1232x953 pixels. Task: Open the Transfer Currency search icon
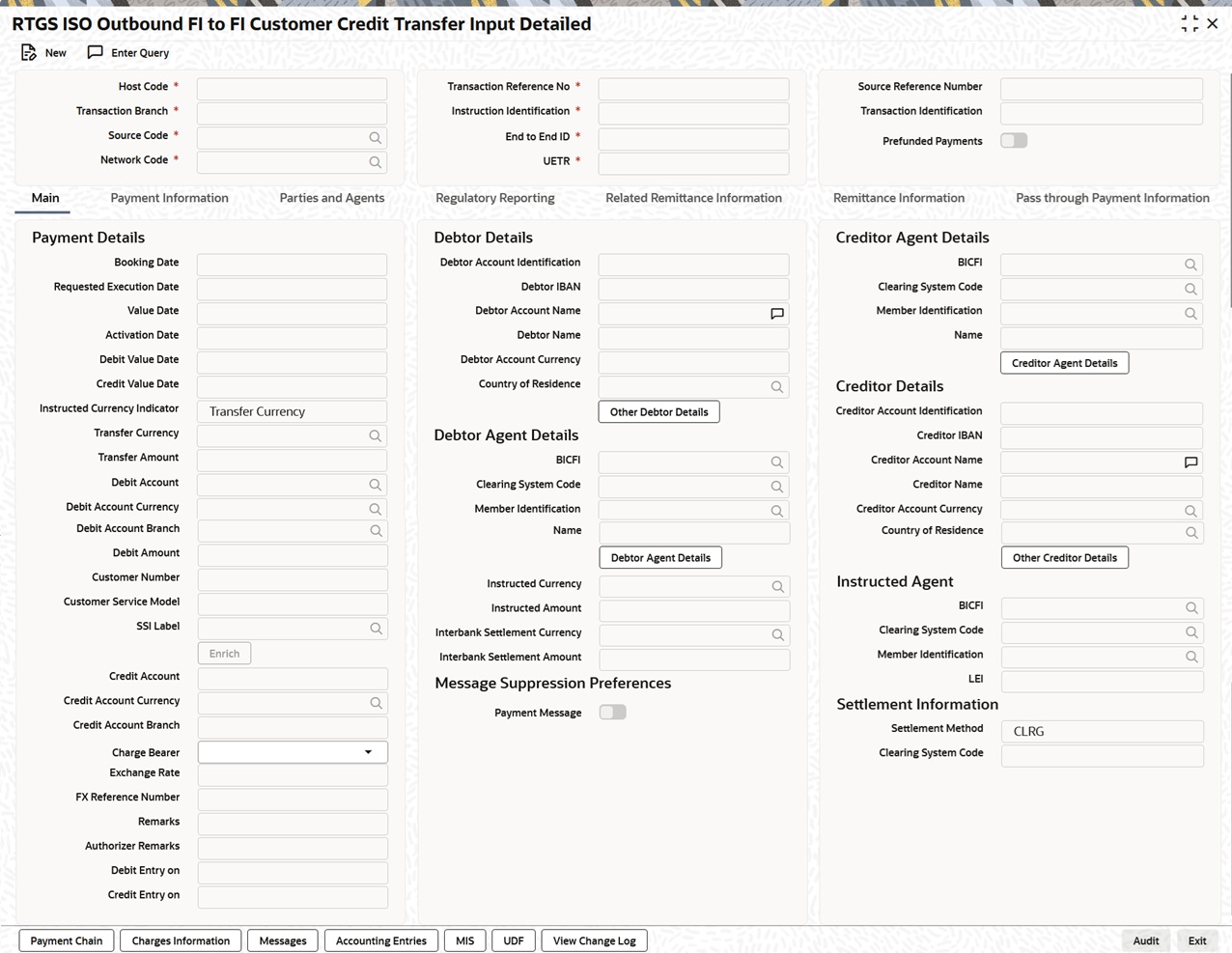(376, 435)
